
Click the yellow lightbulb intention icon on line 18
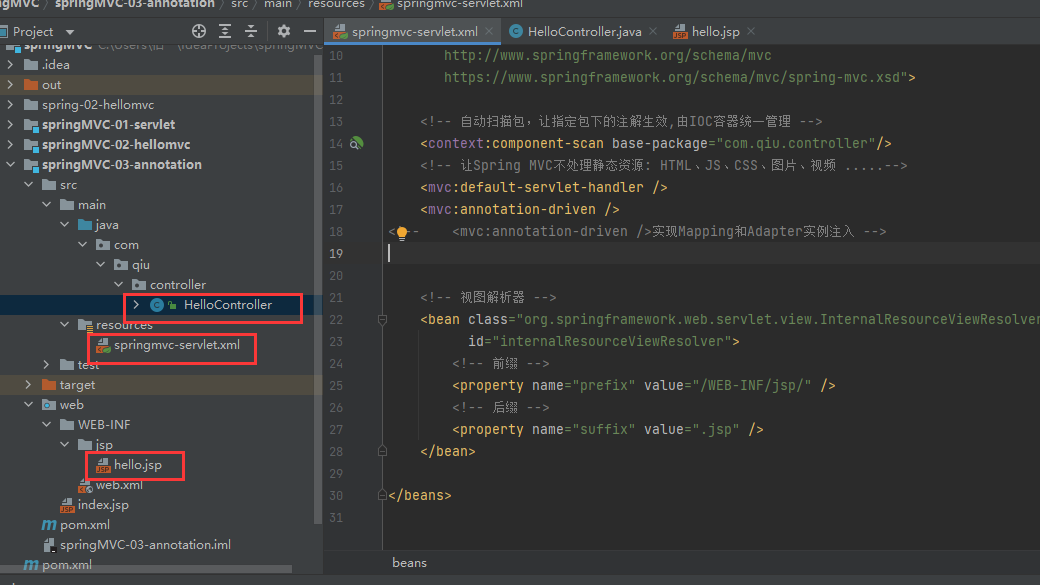point(401,232)
